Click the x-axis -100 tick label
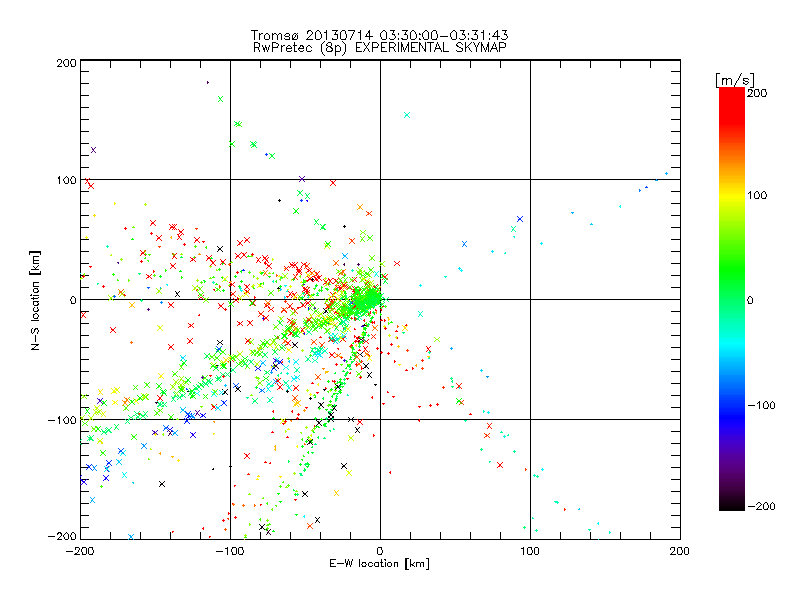This screenshot has width=800, height=600. pyautogui.click(x=230, y=551)
